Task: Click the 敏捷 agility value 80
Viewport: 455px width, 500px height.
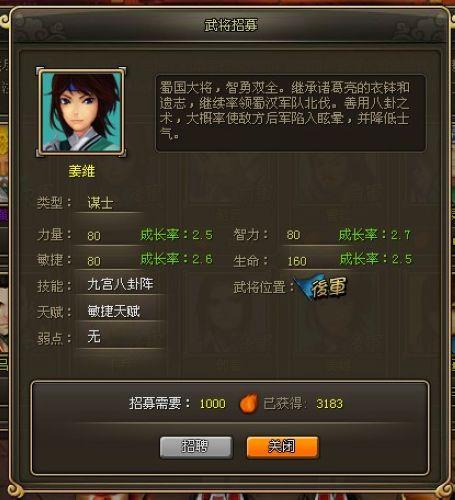Action: coord(94,261)
